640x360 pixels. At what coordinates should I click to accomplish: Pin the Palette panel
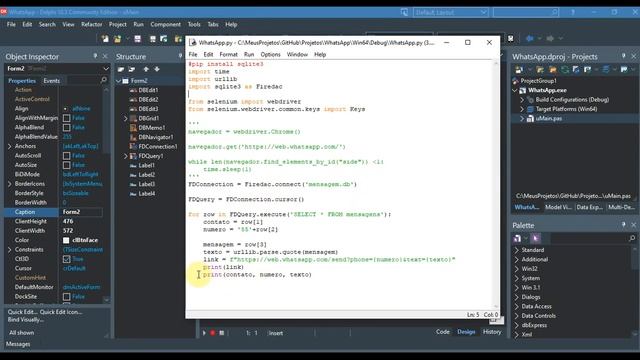(x=623, y=225)
